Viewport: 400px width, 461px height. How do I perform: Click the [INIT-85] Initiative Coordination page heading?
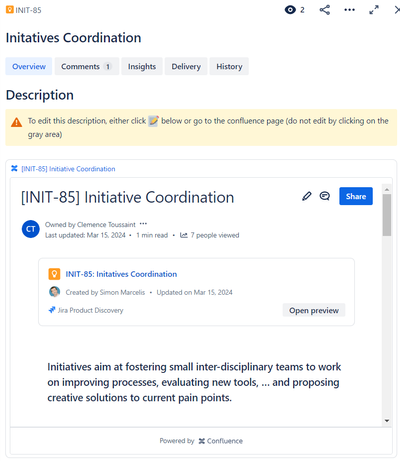click(x=127, y=197)
